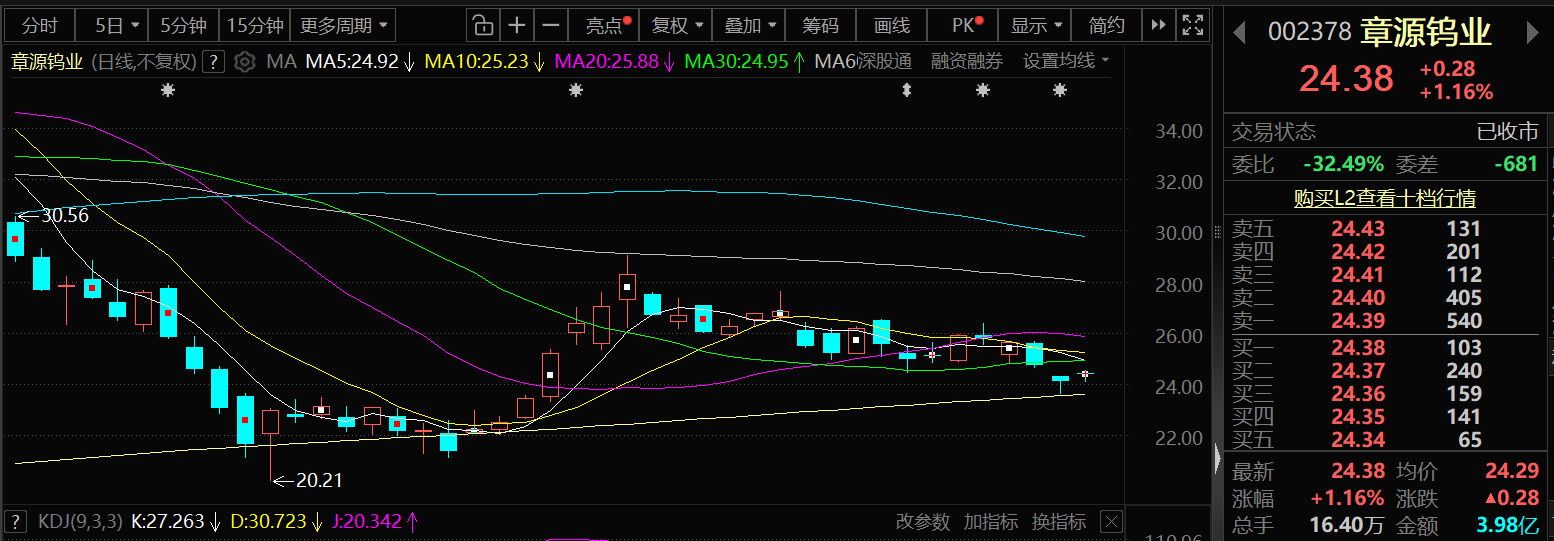This screenshot has width=1554, height=541.
Task: Select the 15分钟 period tab
Action: coord(254,25)
